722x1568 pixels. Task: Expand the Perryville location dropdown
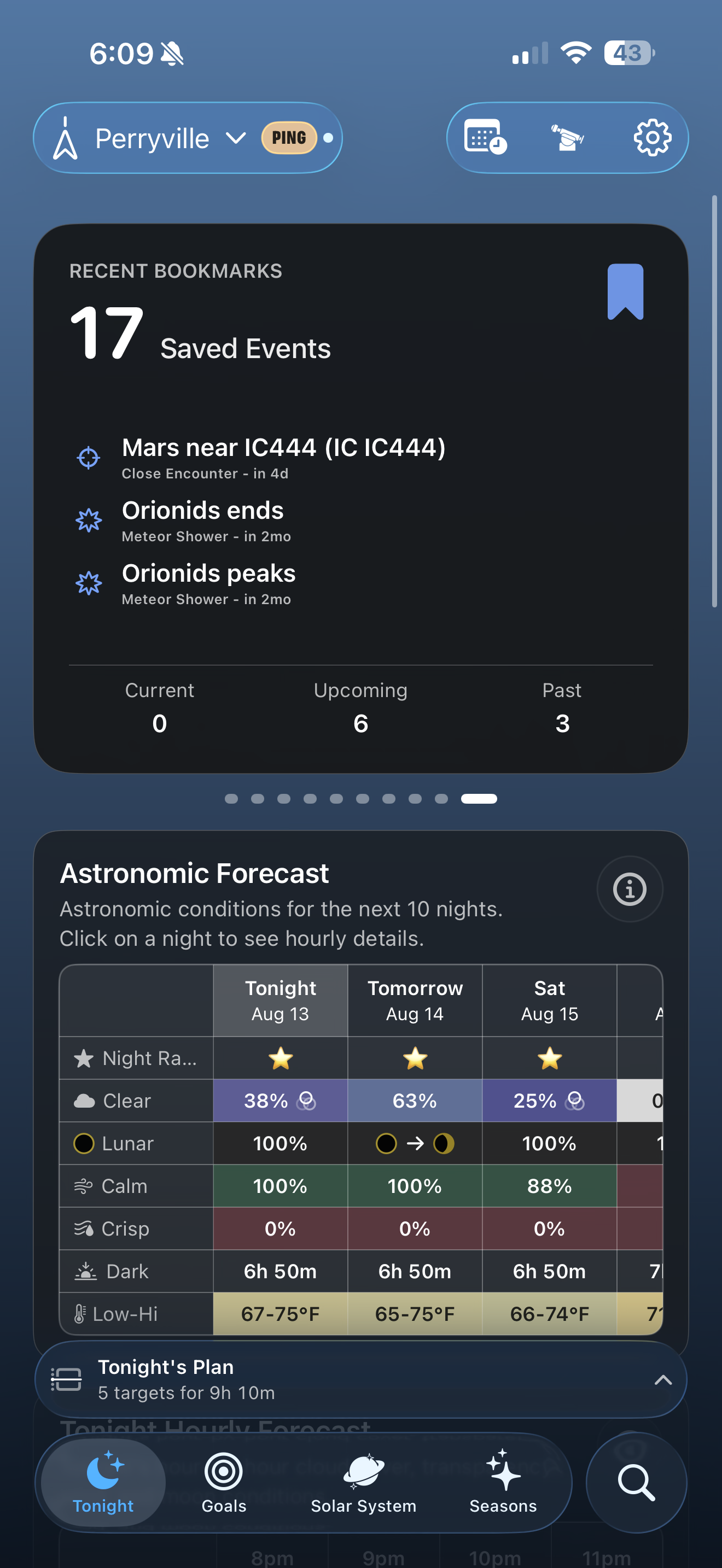236,138
